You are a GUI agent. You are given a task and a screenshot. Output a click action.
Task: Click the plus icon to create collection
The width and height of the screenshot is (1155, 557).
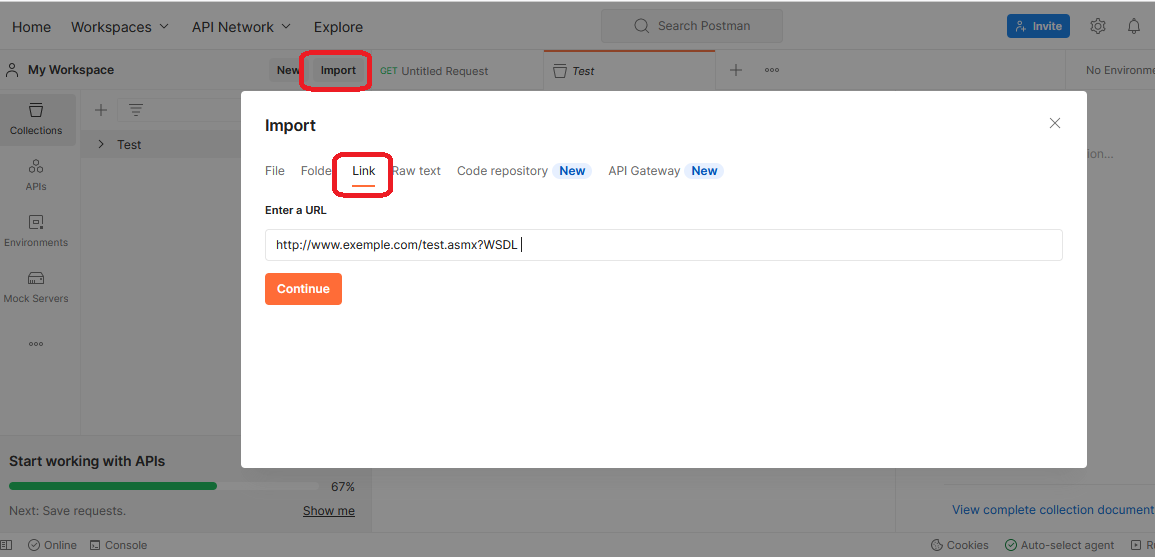(100, 110)
